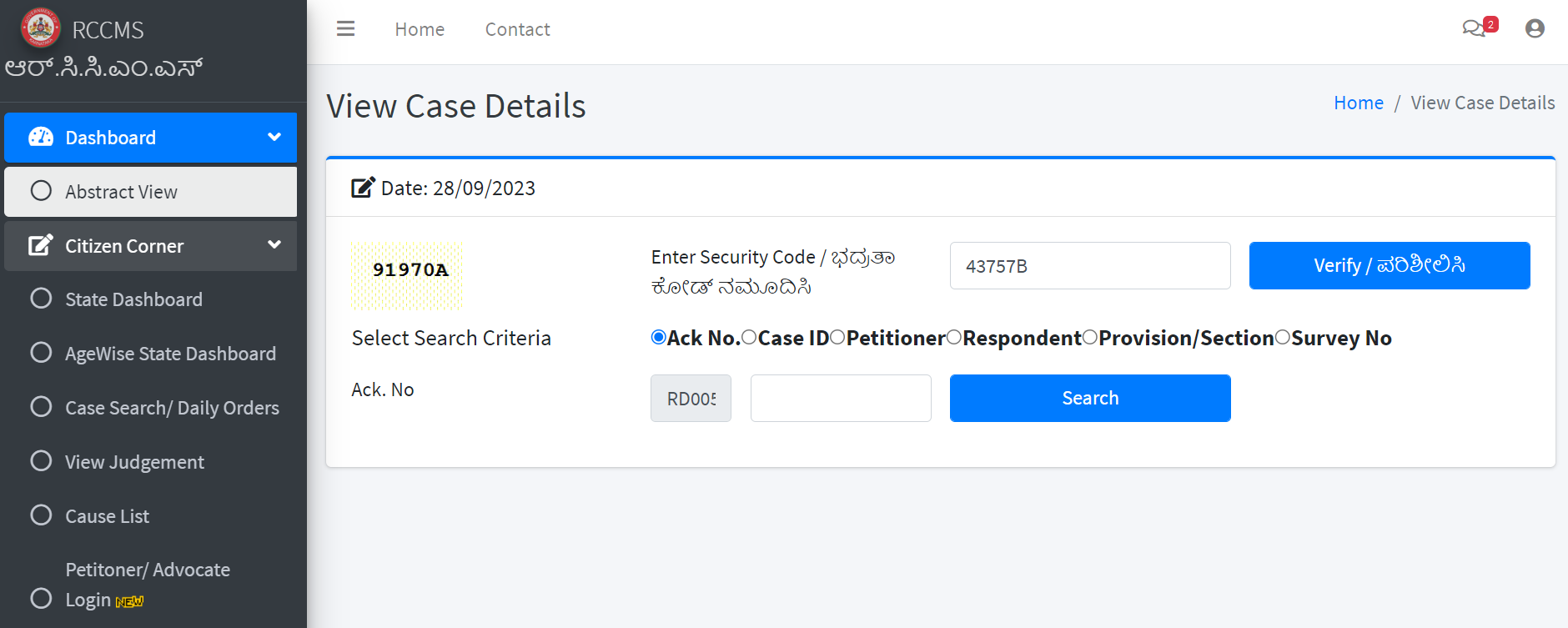Open the user profile icon
1568x628 pixels.
(x=1535, y=29)
